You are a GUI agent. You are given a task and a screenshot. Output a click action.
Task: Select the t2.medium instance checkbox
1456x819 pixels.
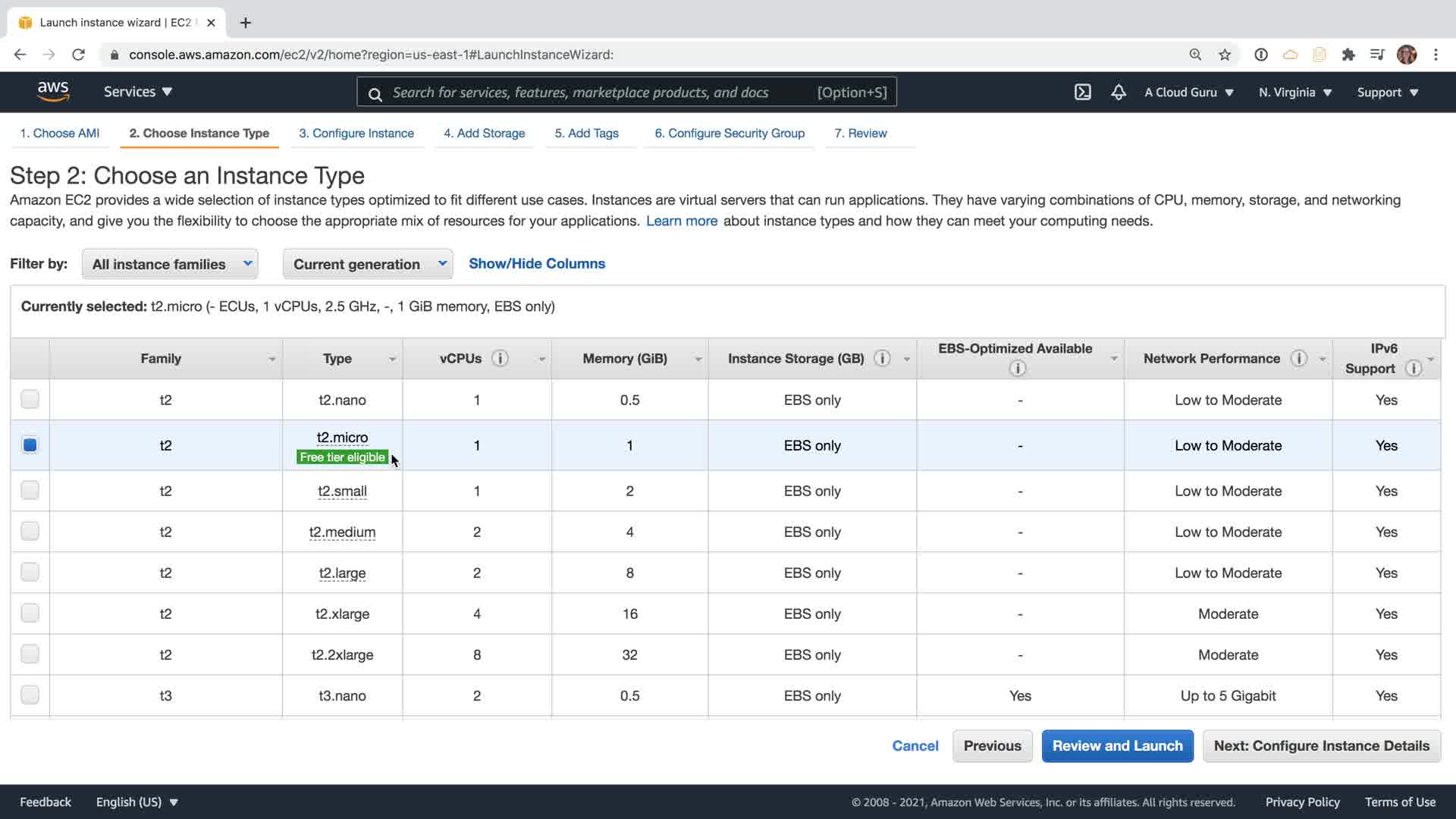(30, 531)
